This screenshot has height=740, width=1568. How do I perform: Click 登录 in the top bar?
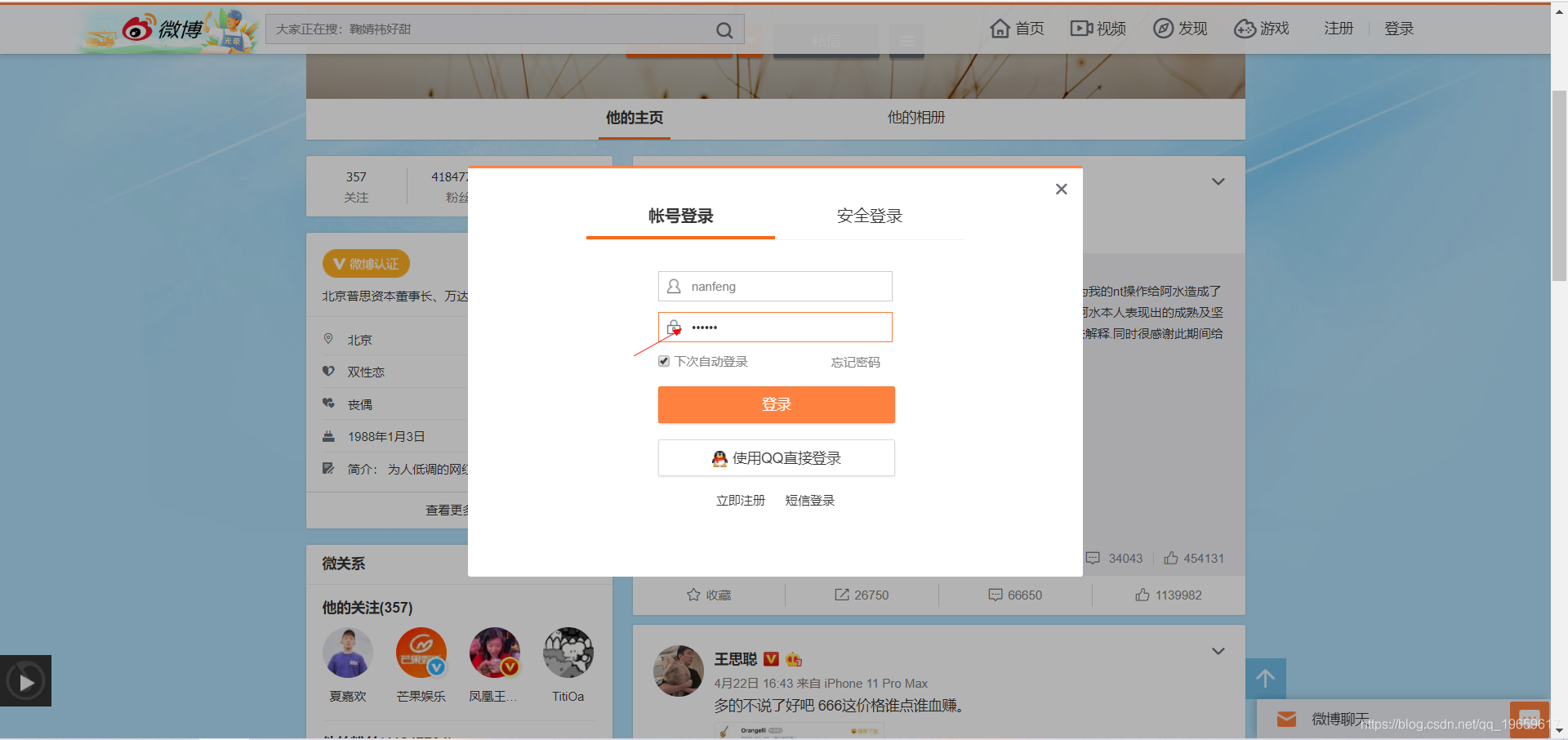point(1399,29)
